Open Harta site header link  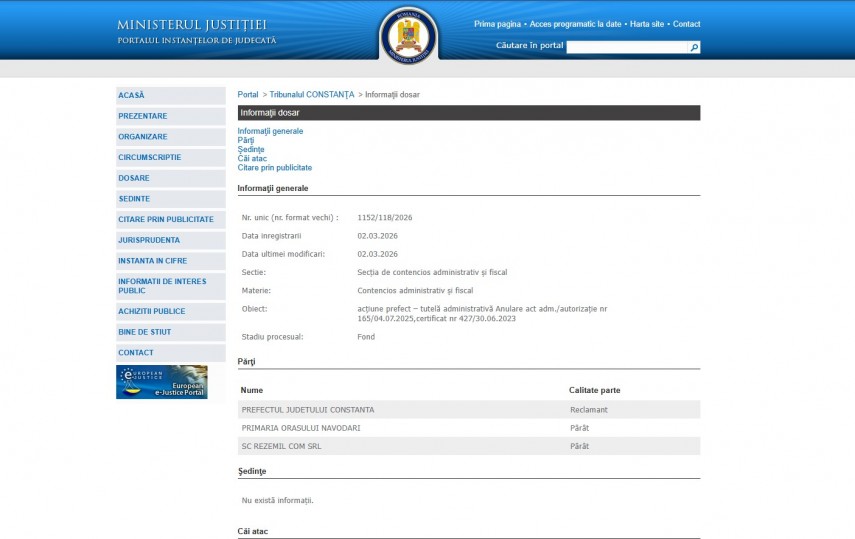[647, 24]
